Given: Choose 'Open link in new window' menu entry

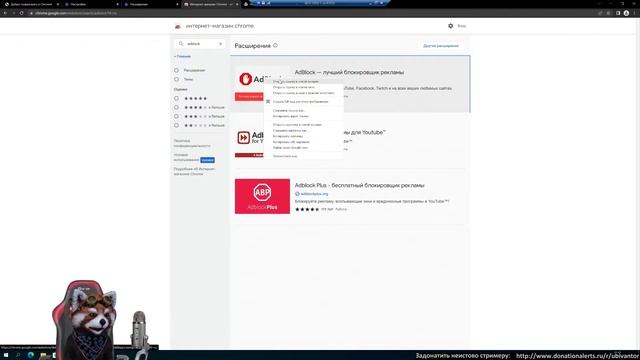Looking at the screenshot, I should (x=304, y=87).
